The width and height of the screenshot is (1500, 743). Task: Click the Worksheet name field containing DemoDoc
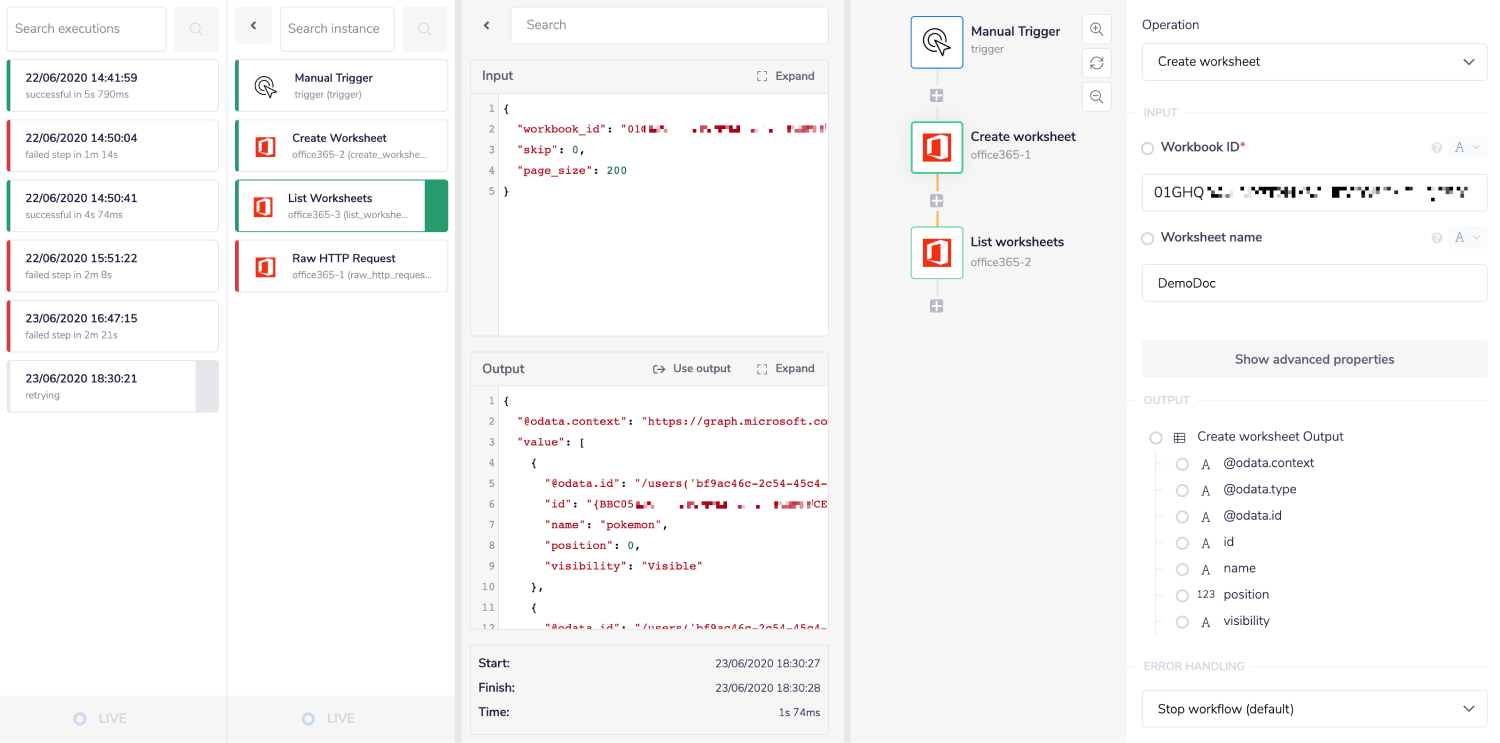(x=1313, y=283)
